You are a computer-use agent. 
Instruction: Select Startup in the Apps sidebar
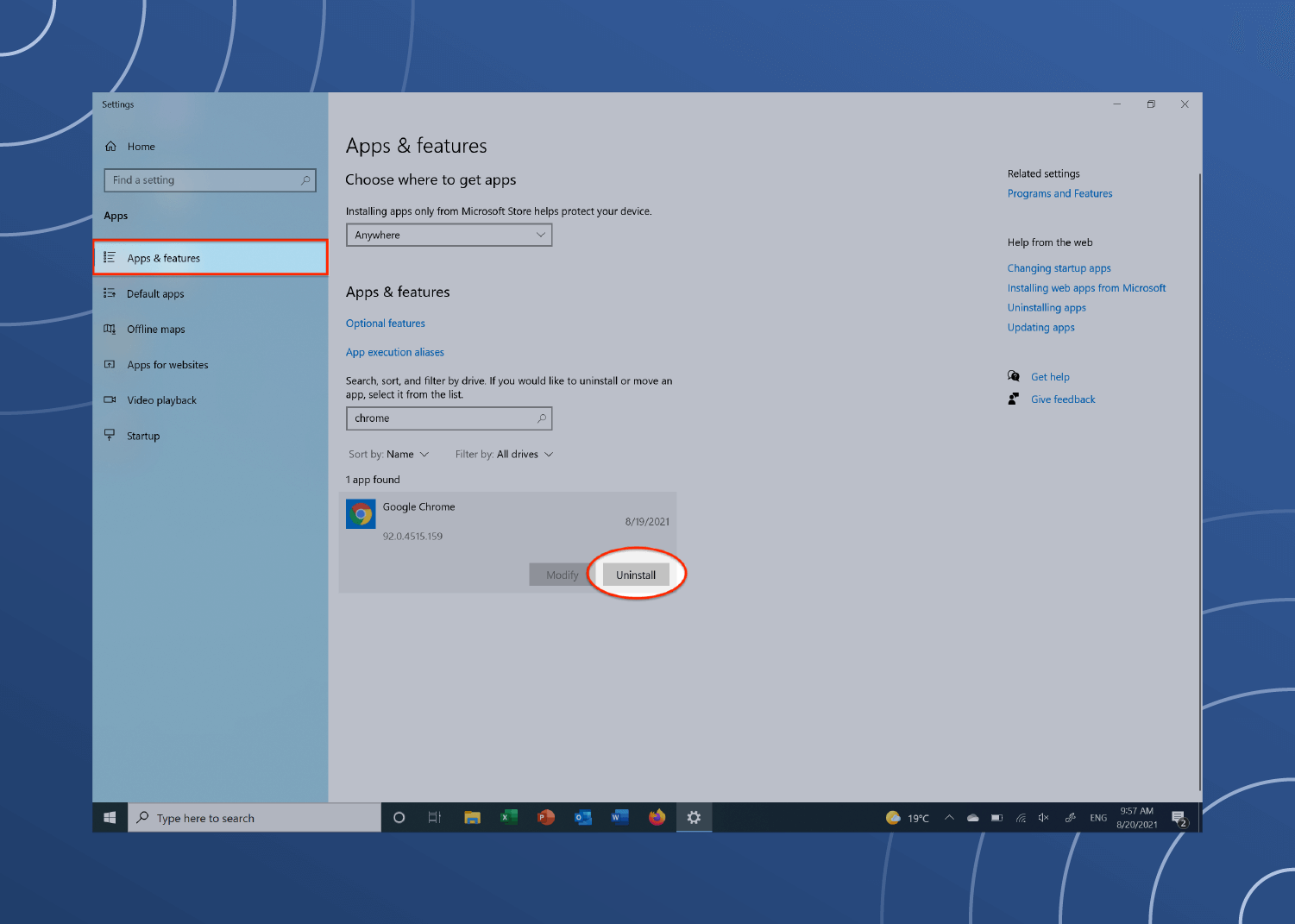point(143,436)
